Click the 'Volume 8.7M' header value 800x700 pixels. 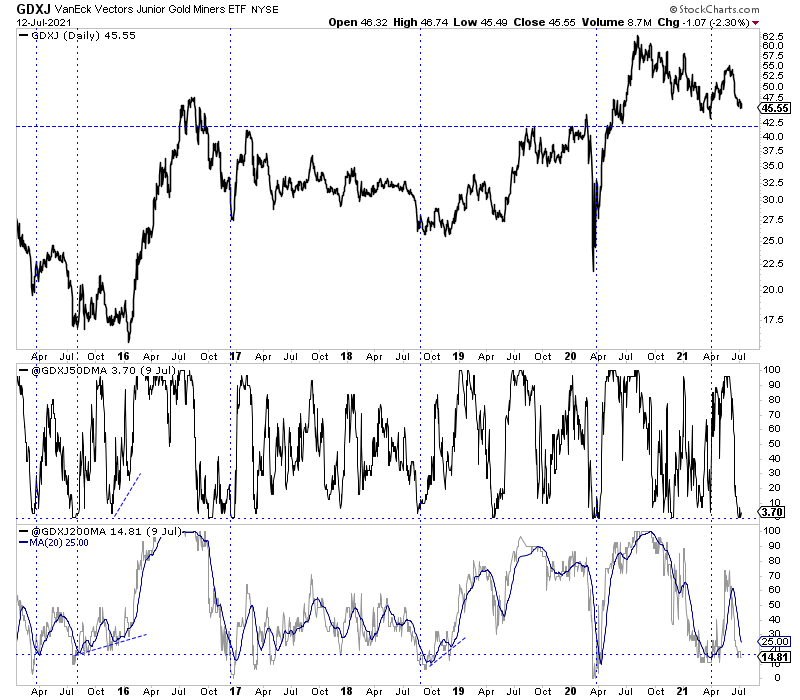point(619,22)
